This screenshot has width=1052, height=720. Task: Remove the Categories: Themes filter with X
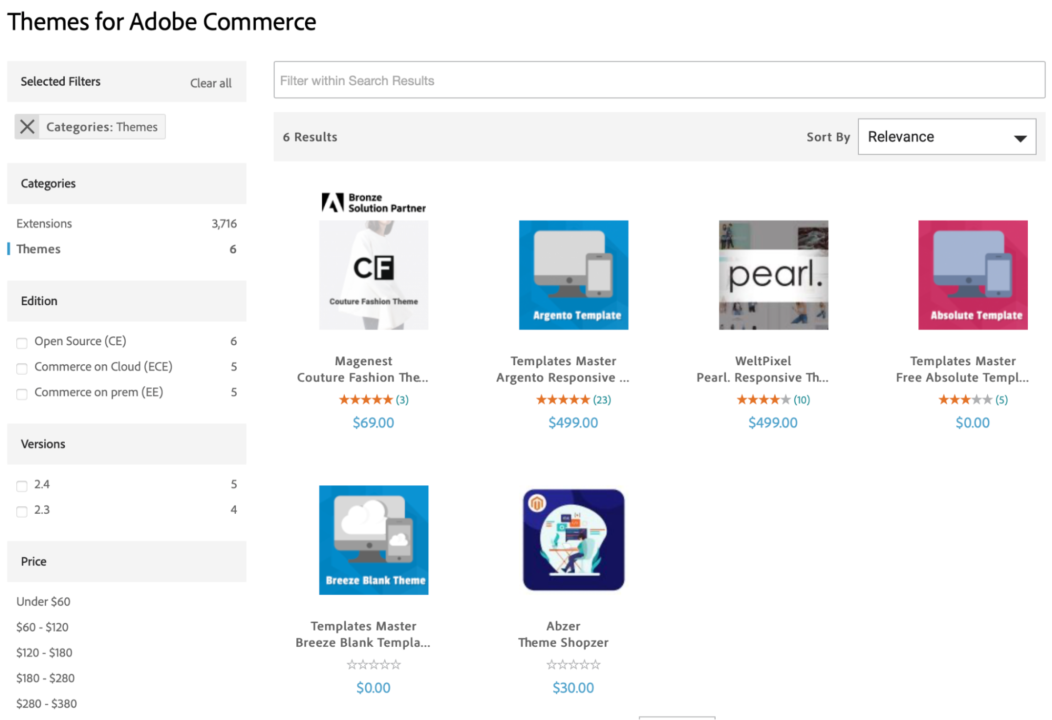[x=27, y=126]
